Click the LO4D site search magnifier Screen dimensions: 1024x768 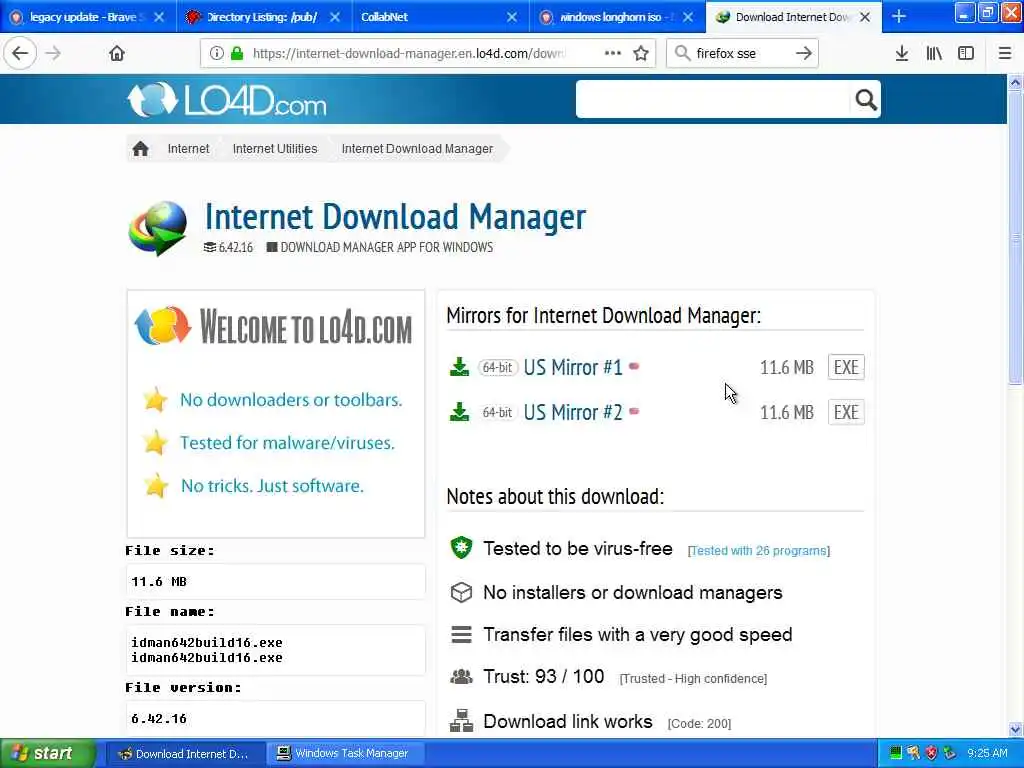[865, 99]
